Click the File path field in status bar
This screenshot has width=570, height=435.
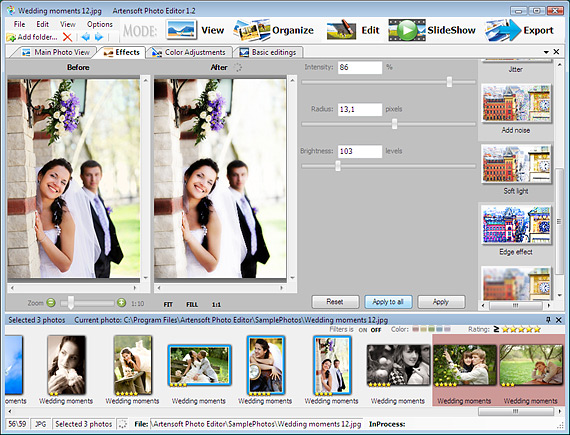[256, 424]
